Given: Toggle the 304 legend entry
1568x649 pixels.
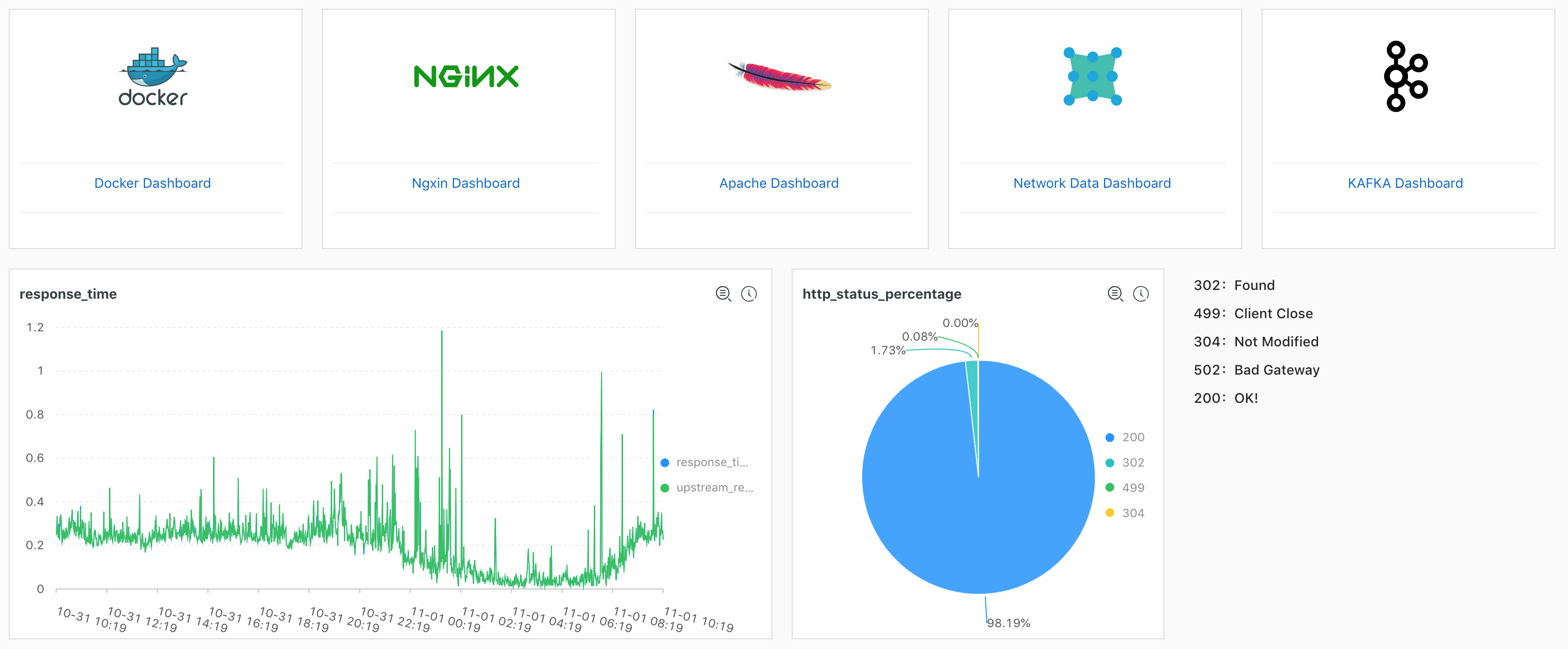Looking at the screenshot, I should coord(1125,513).
